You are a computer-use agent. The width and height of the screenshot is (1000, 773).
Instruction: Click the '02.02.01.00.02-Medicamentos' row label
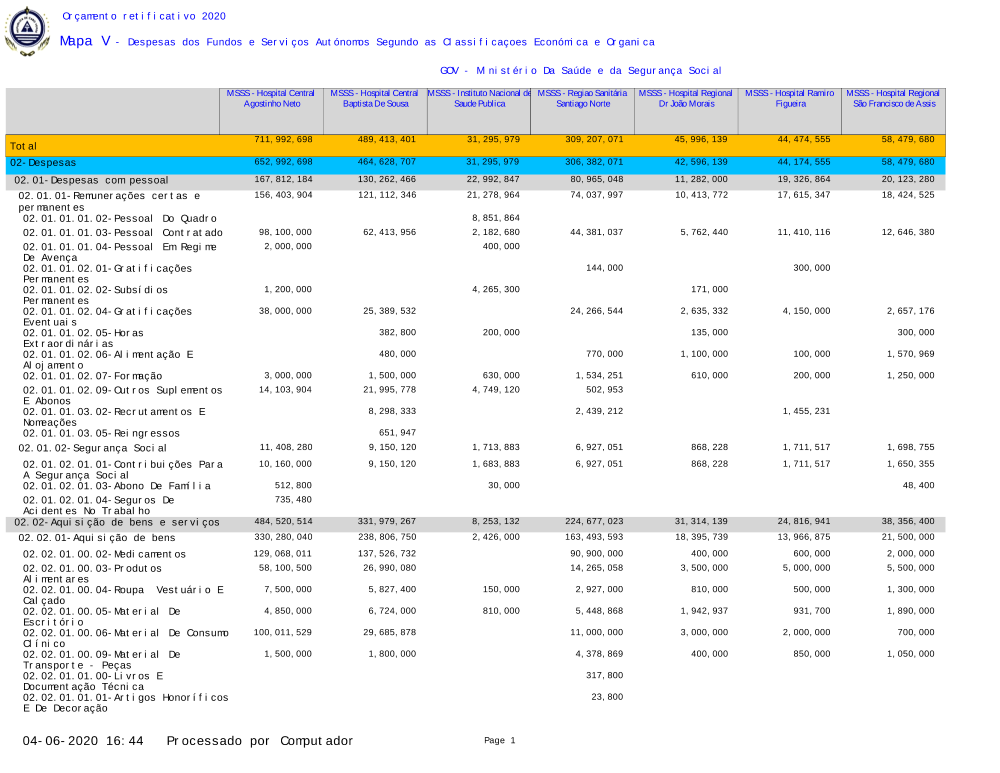click(104, 554)
